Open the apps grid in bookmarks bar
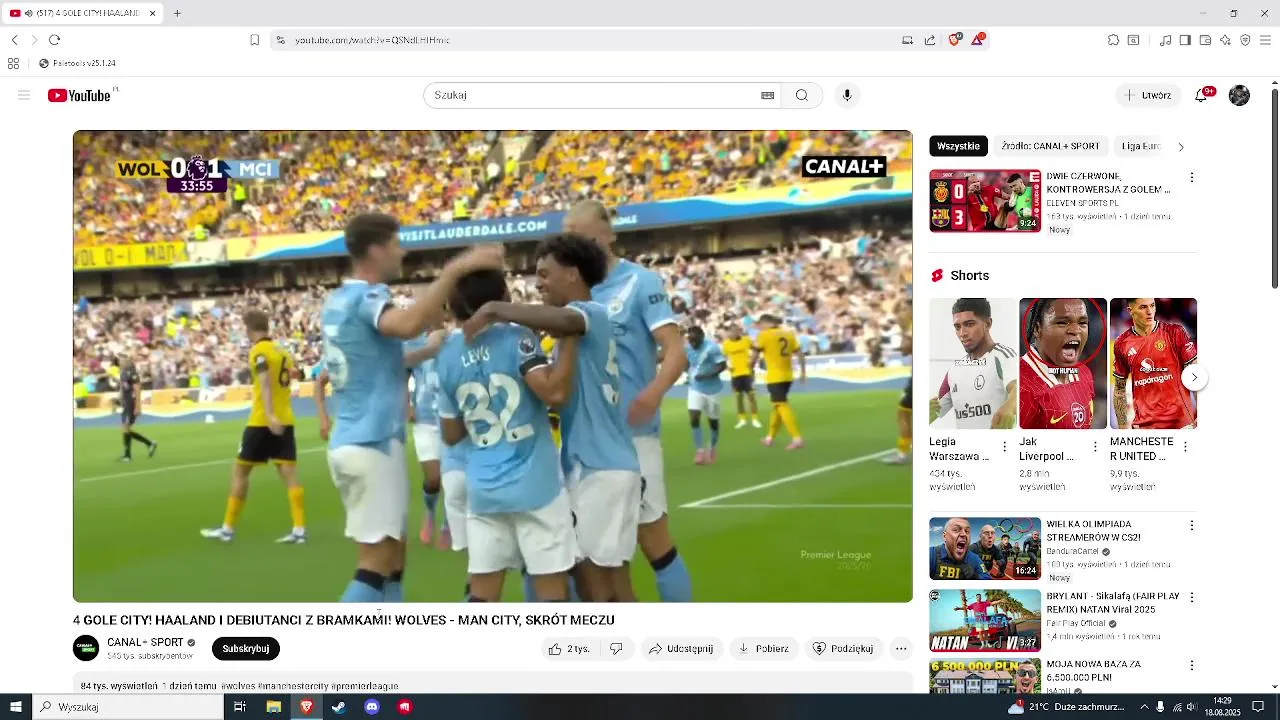This screenshot has width=1280, height=720. tap(13, 63)
